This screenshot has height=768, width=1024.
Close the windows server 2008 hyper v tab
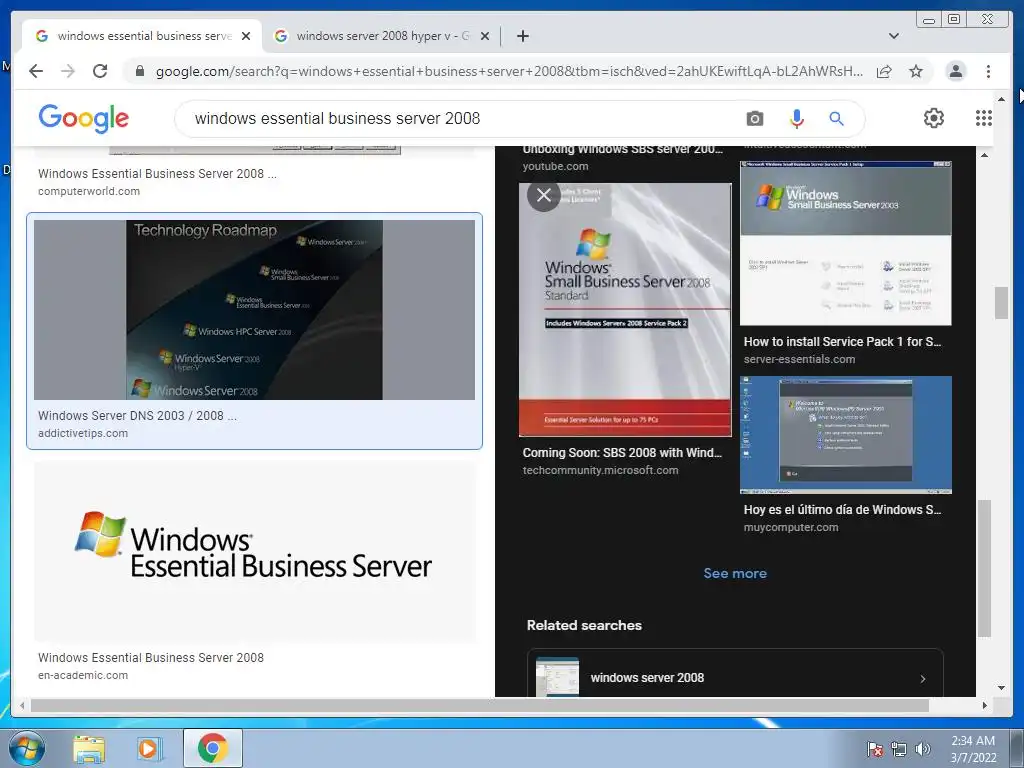(x=485, y=36)
